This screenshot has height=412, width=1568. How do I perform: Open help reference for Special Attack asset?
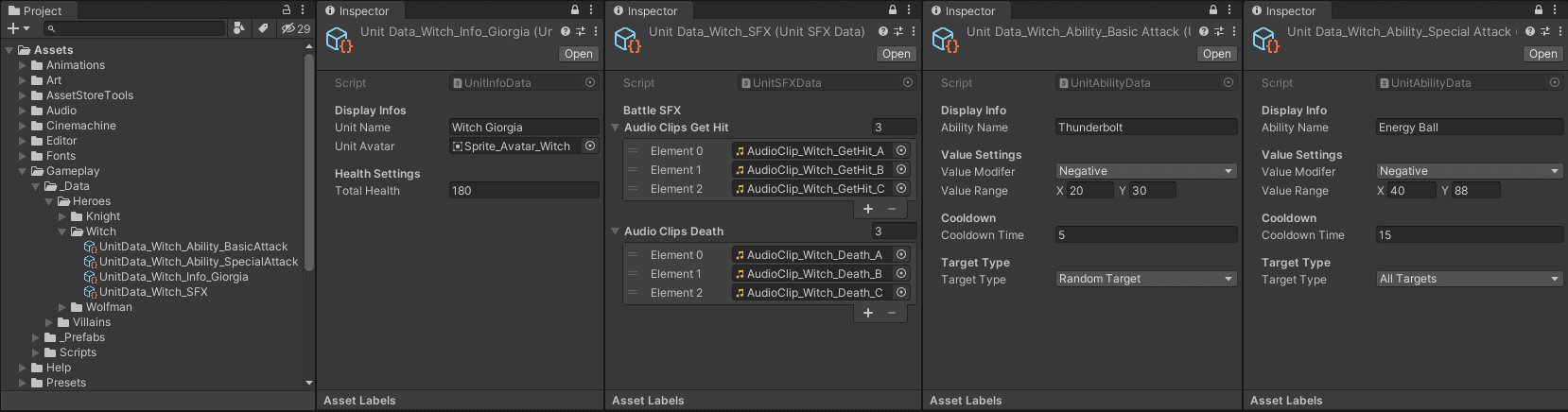[x=1530, y=31]
